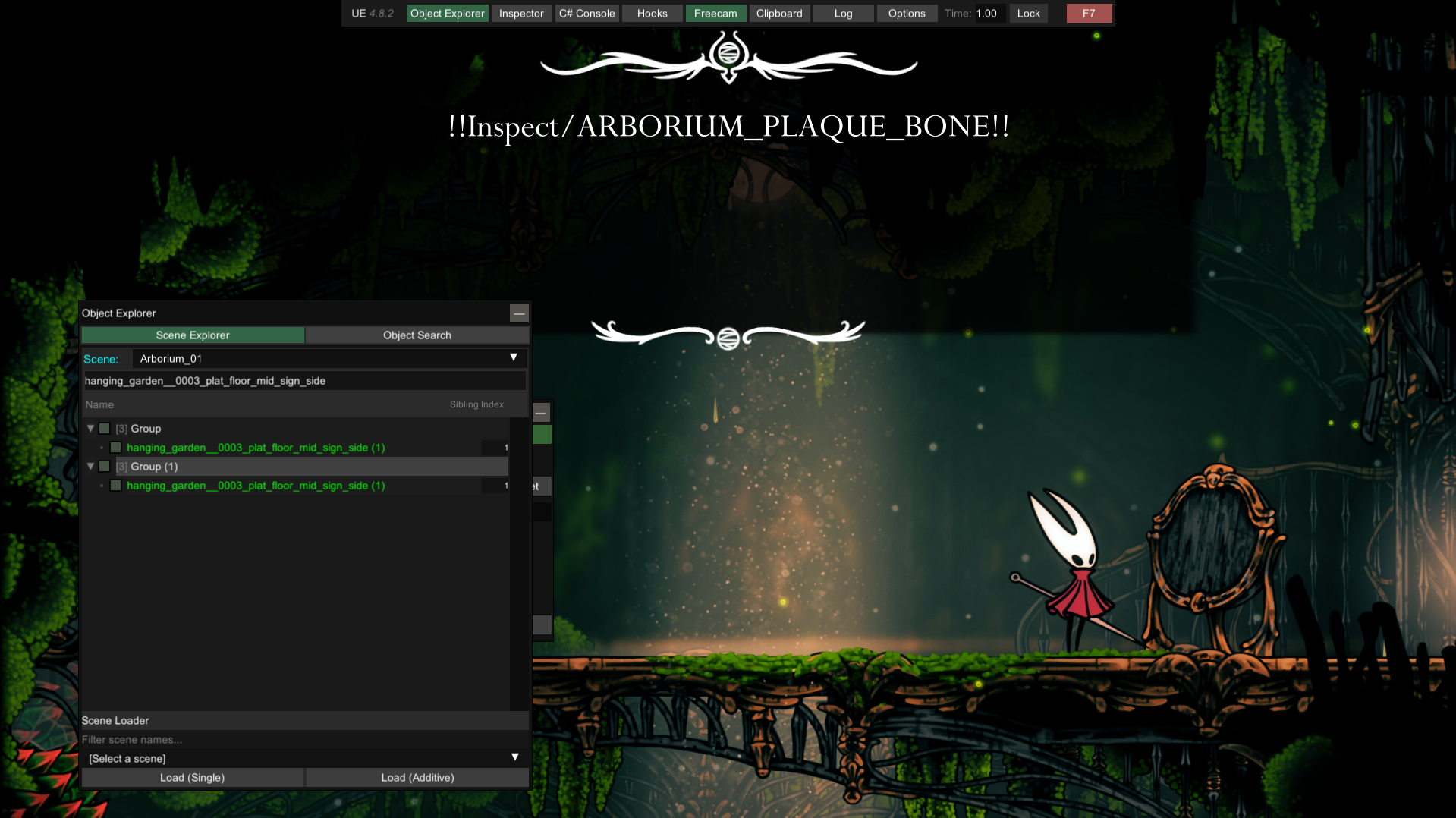Toggle the Freecam panel
Viewport: 1456px width, 818px height.
pos(715,14)
